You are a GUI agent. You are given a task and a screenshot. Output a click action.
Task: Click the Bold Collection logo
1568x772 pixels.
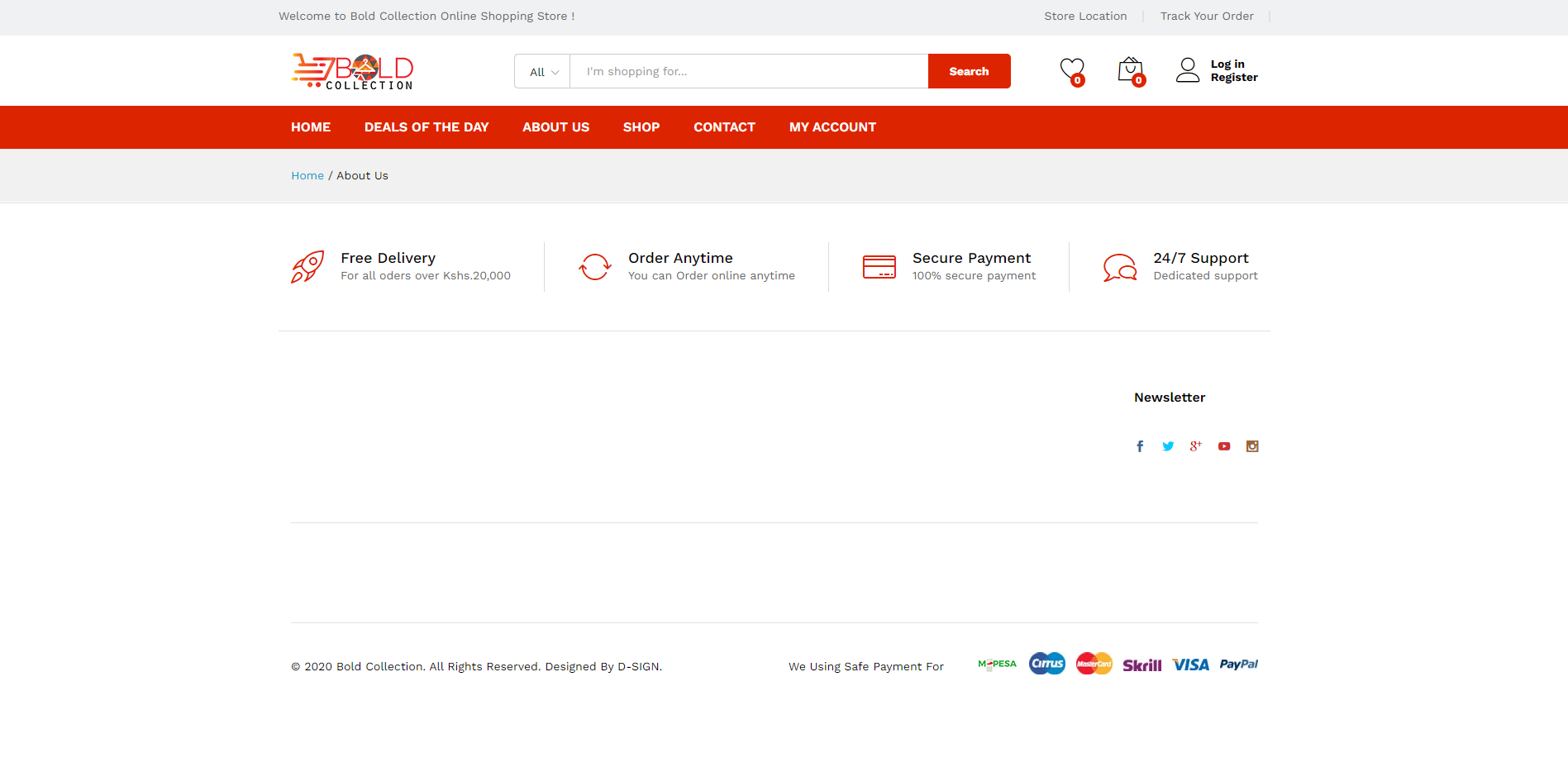coord(352,72)
